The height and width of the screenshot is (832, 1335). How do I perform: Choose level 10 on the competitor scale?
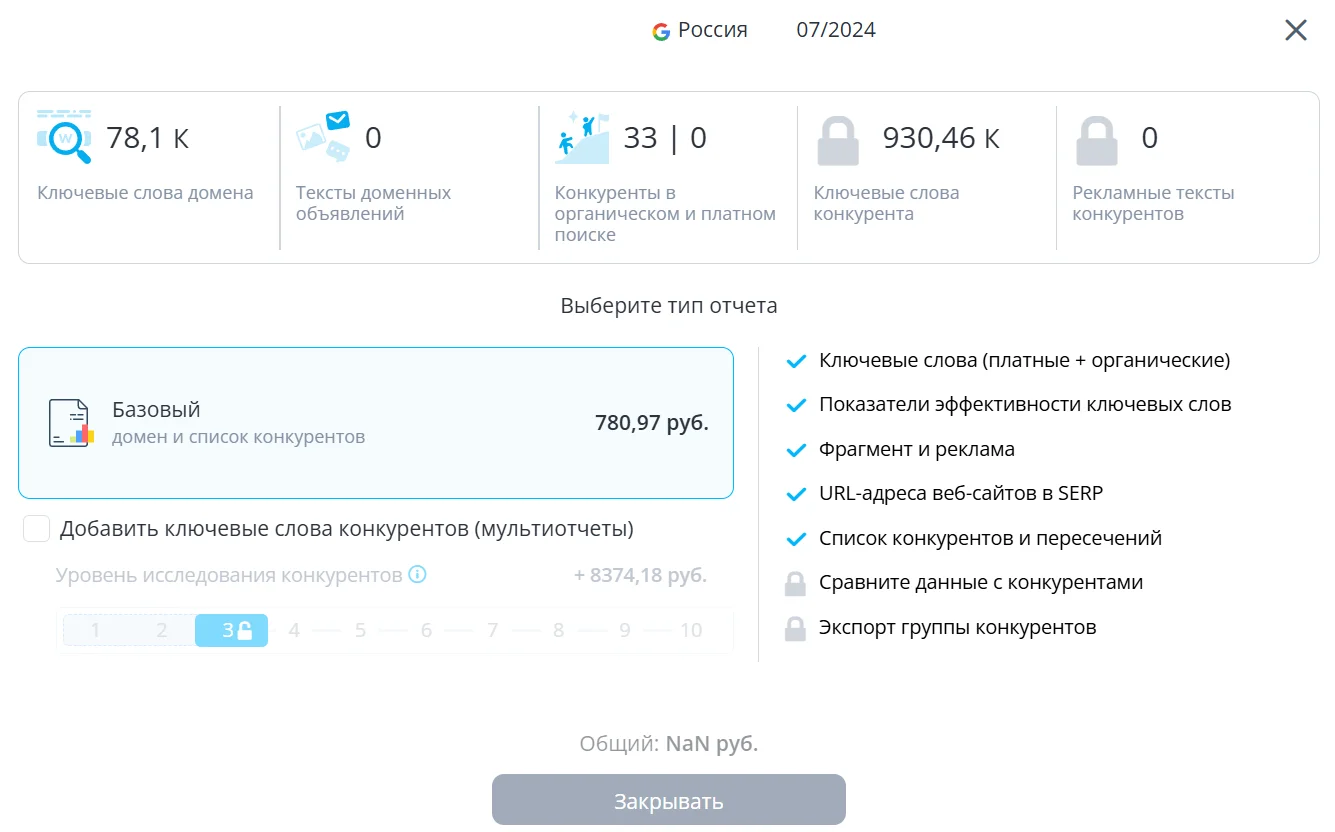(x=691, y=630)
